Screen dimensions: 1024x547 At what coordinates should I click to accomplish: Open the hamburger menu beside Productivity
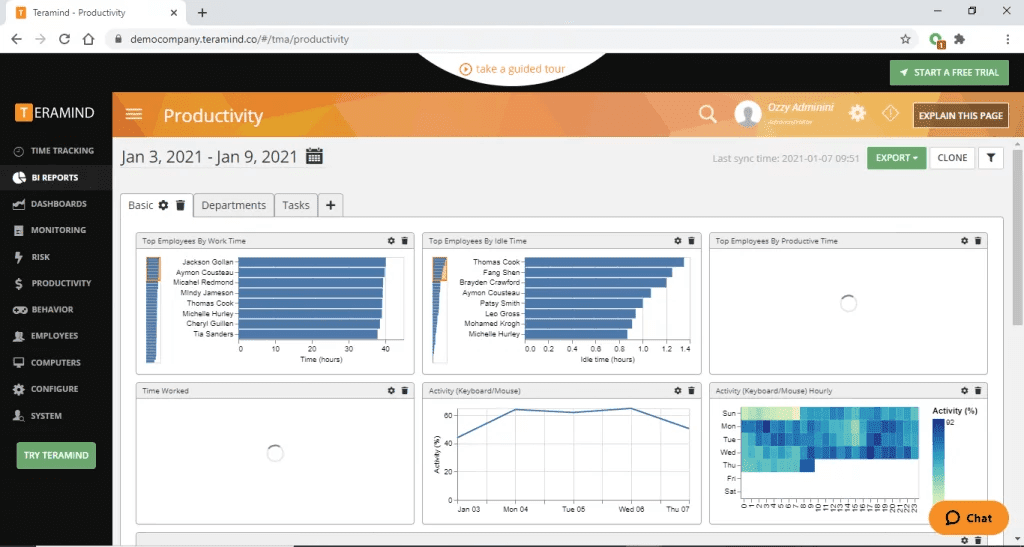coord(134,115)
